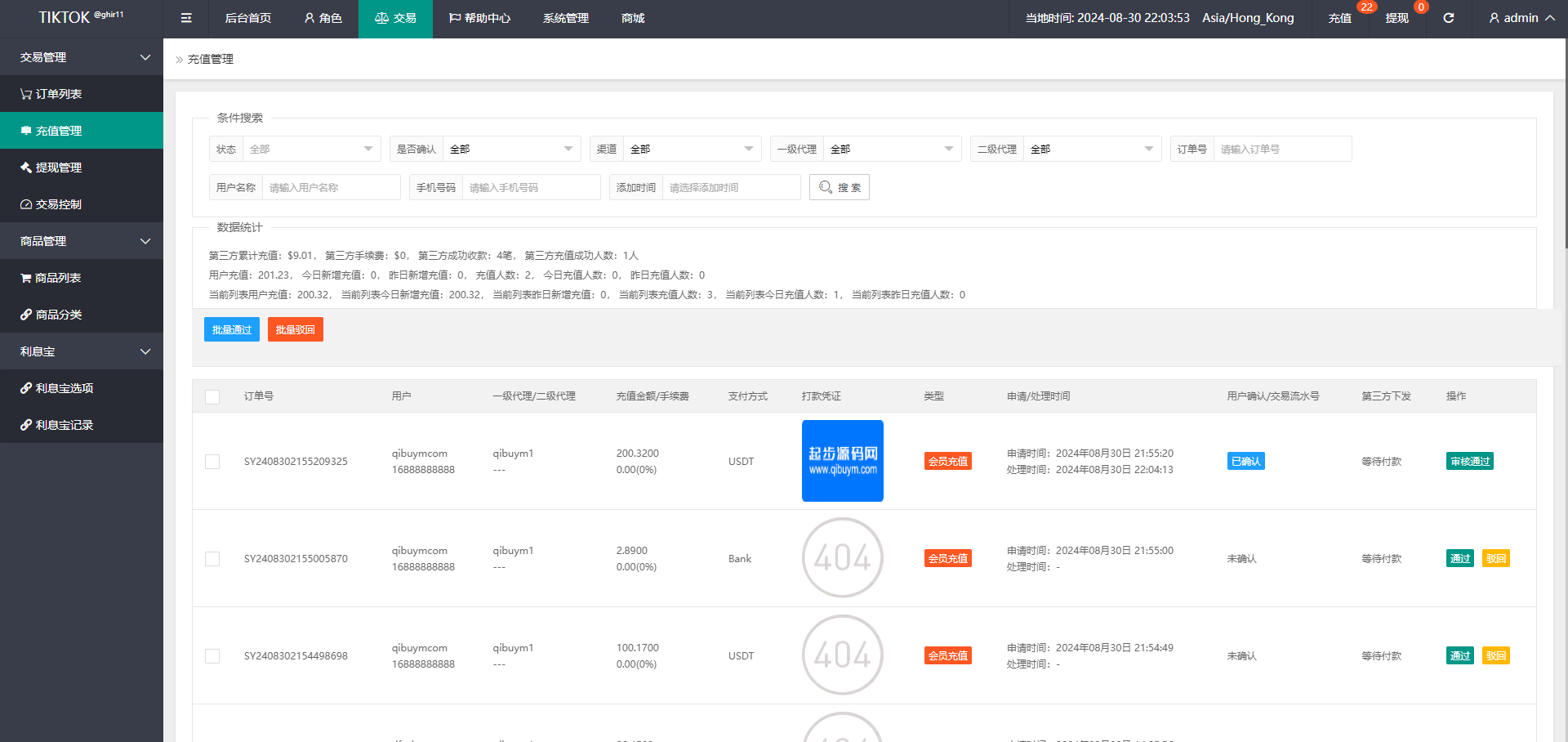Viewport: 1568px width, 742px height.
Task: Click the 批量通过 button
Action: [x=232, y=329]
